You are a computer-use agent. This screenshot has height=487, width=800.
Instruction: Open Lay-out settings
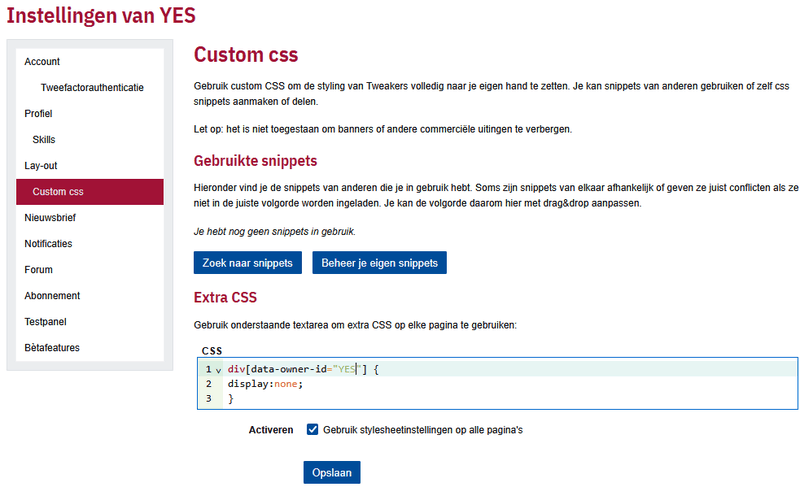[x=41, y=166]
